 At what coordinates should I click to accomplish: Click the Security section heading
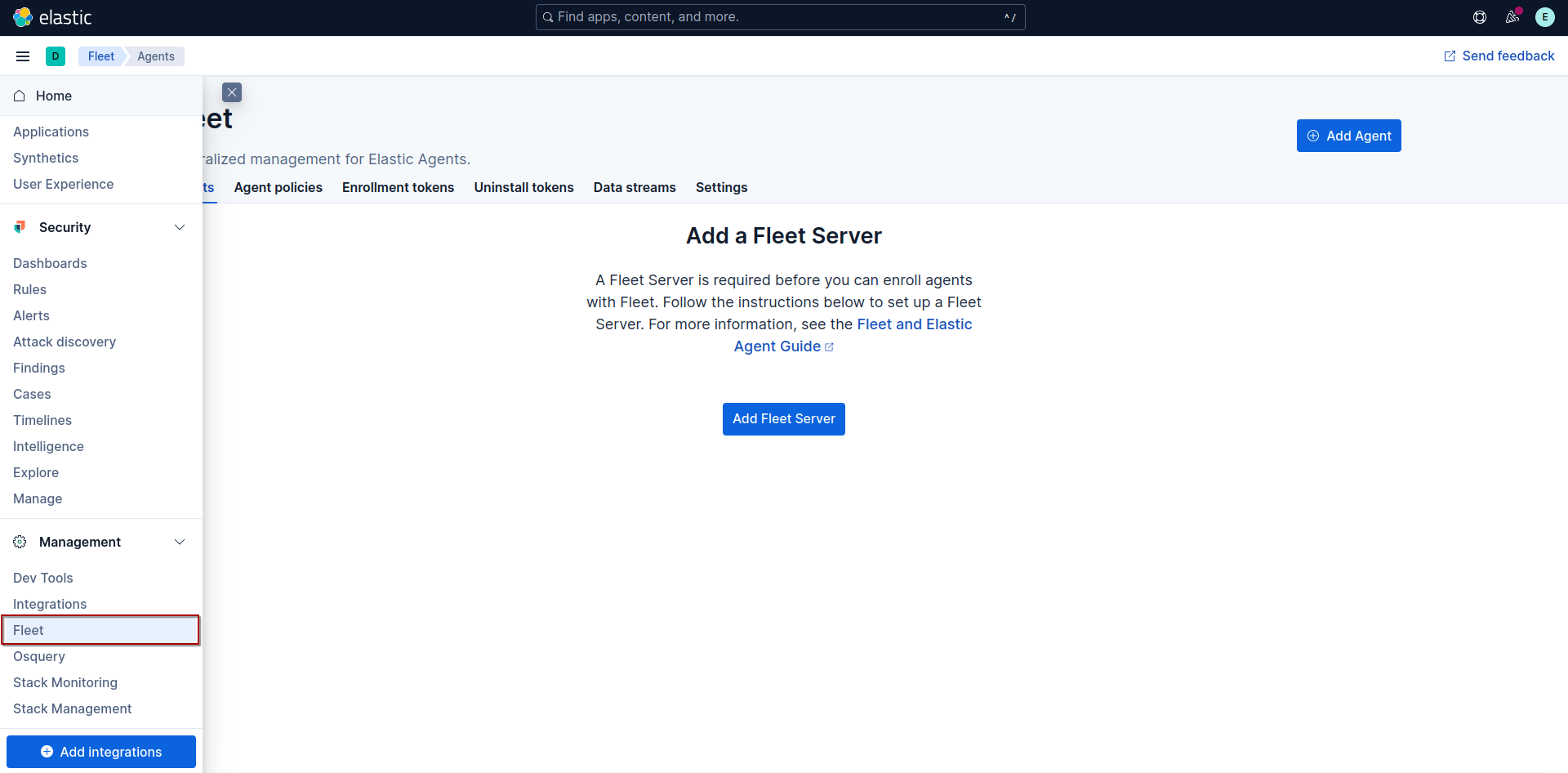[65, 227]
